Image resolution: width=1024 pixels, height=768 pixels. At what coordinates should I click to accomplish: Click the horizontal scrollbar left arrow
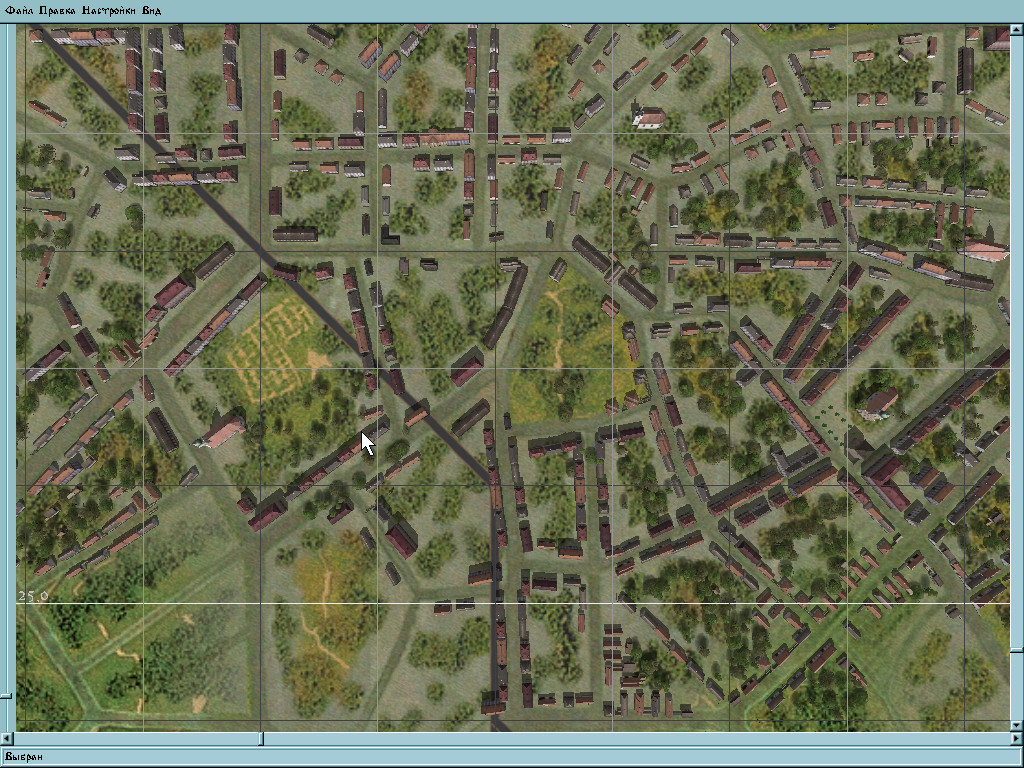pos(6,739)
